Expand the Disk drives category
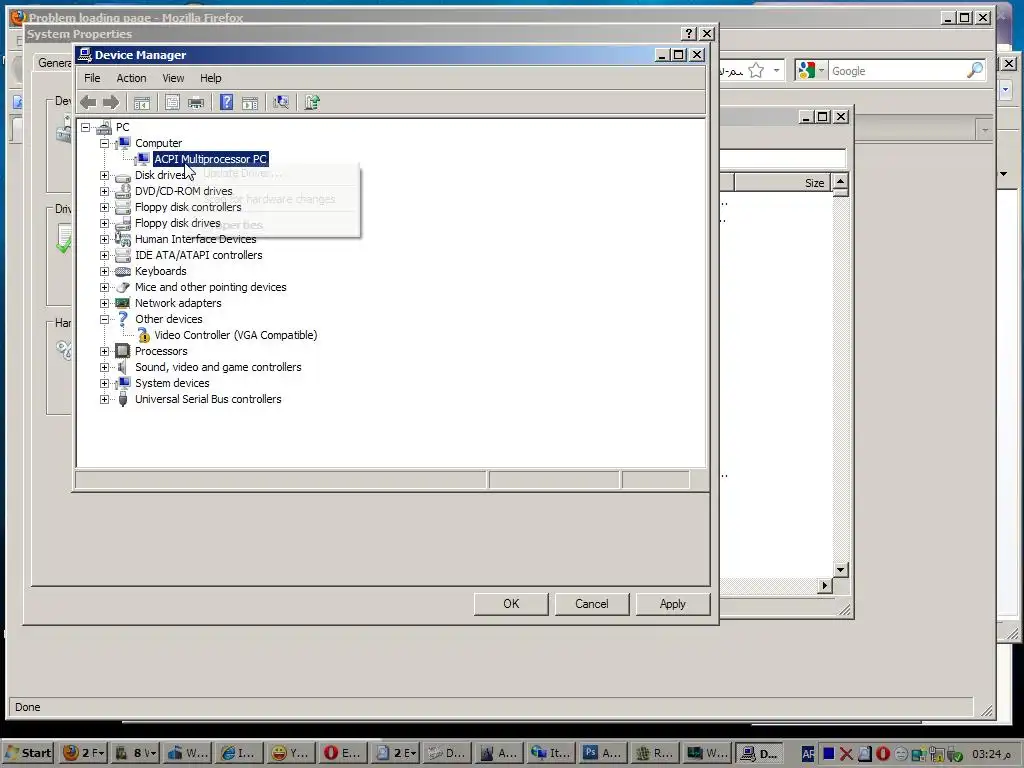The image size is (1024, 768). (104, 175)
